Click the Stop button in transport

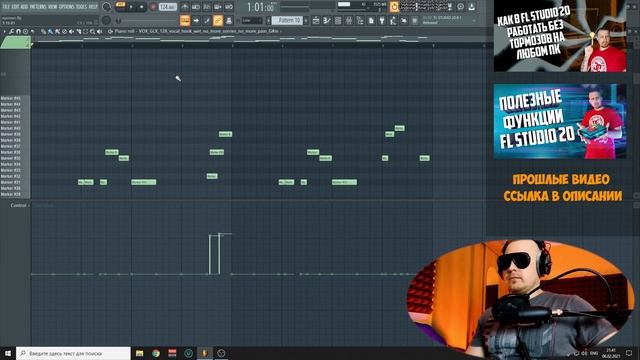pyautogui.click(x=142, y=7)
